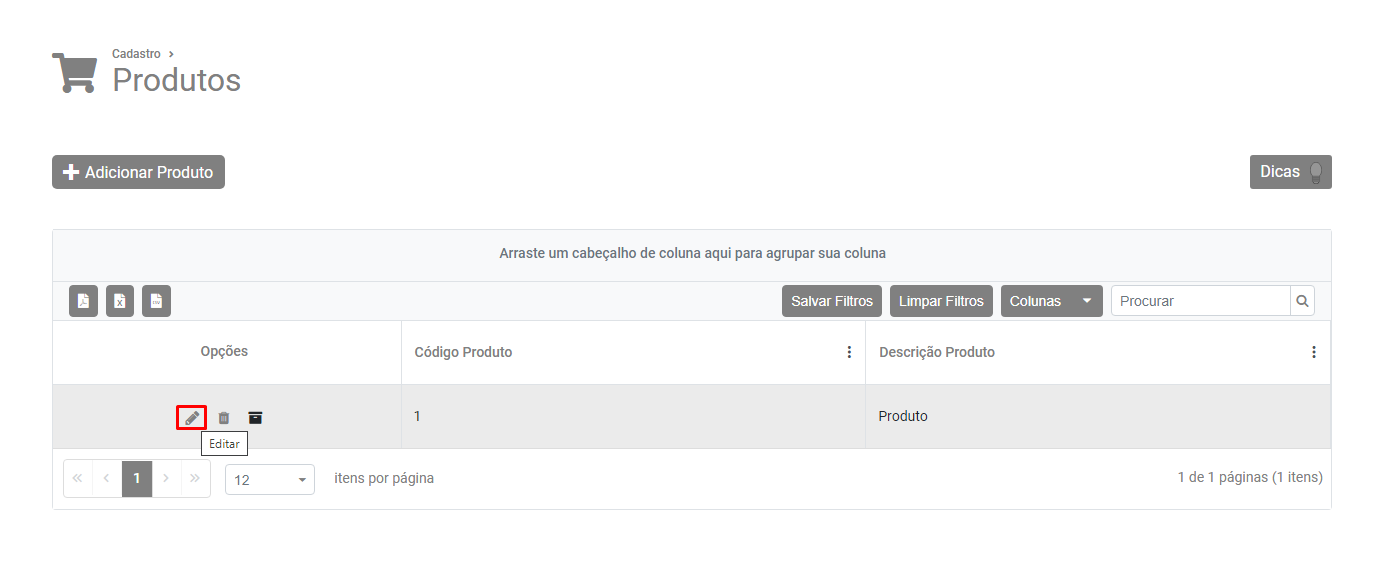The height and width of the screenshot is (576, 1397).
Task: Export the grid to PDF
Action: [84, 301]
